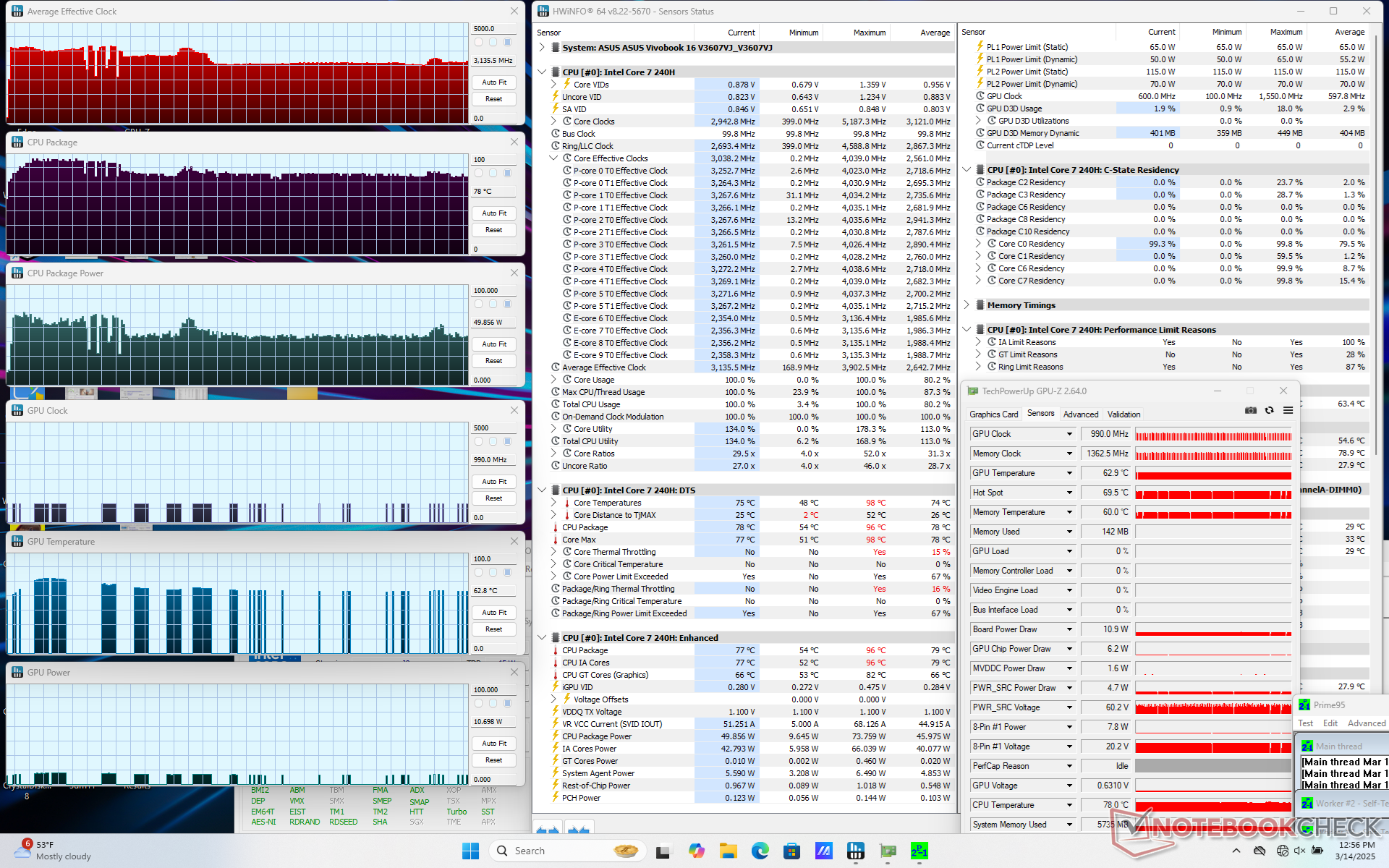
Task: Click the first color swatch in GPU Temperature window
Action: (478, 572)
